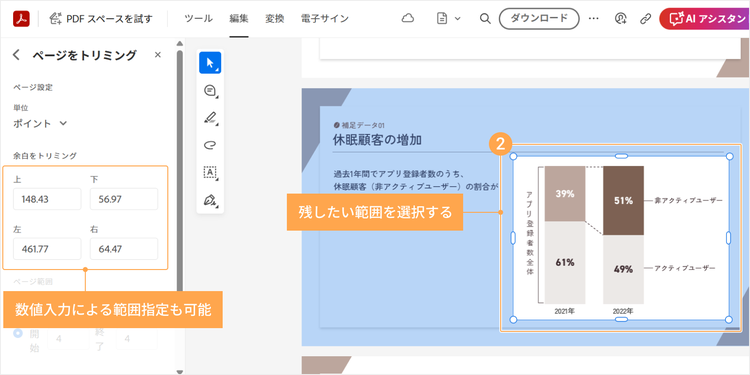
Task: Open the 変換 menu
Action: (275, 19)
